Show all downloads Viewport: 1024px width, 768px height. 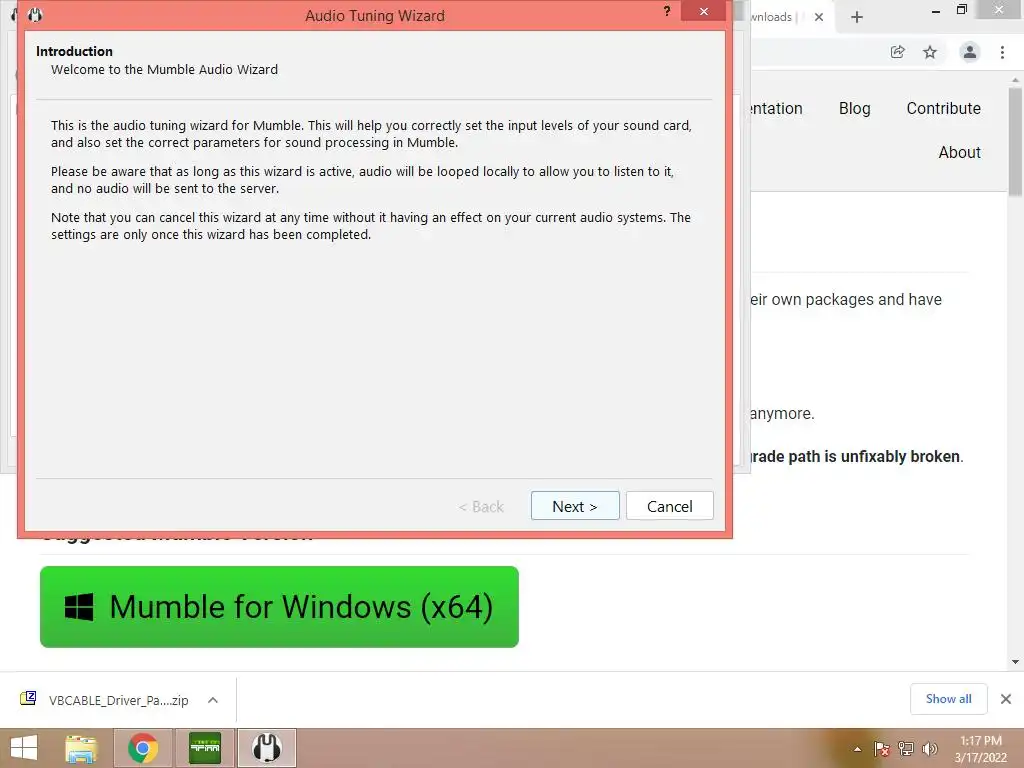pyautogui.click(x=948, y=699)
